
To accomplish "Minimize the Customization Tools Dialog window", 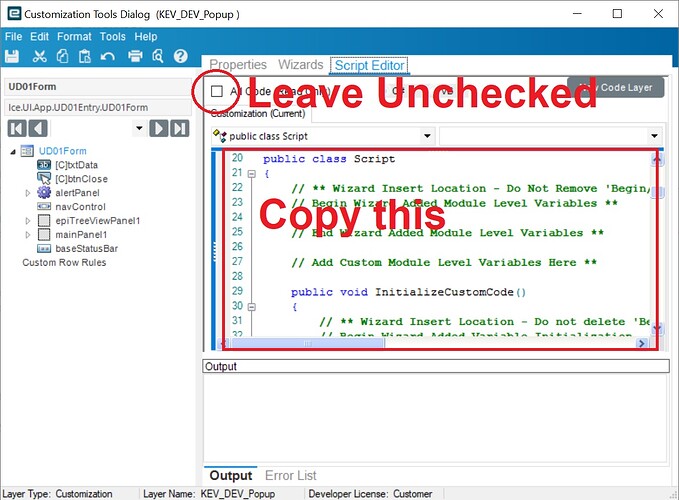I will point(577,13).
